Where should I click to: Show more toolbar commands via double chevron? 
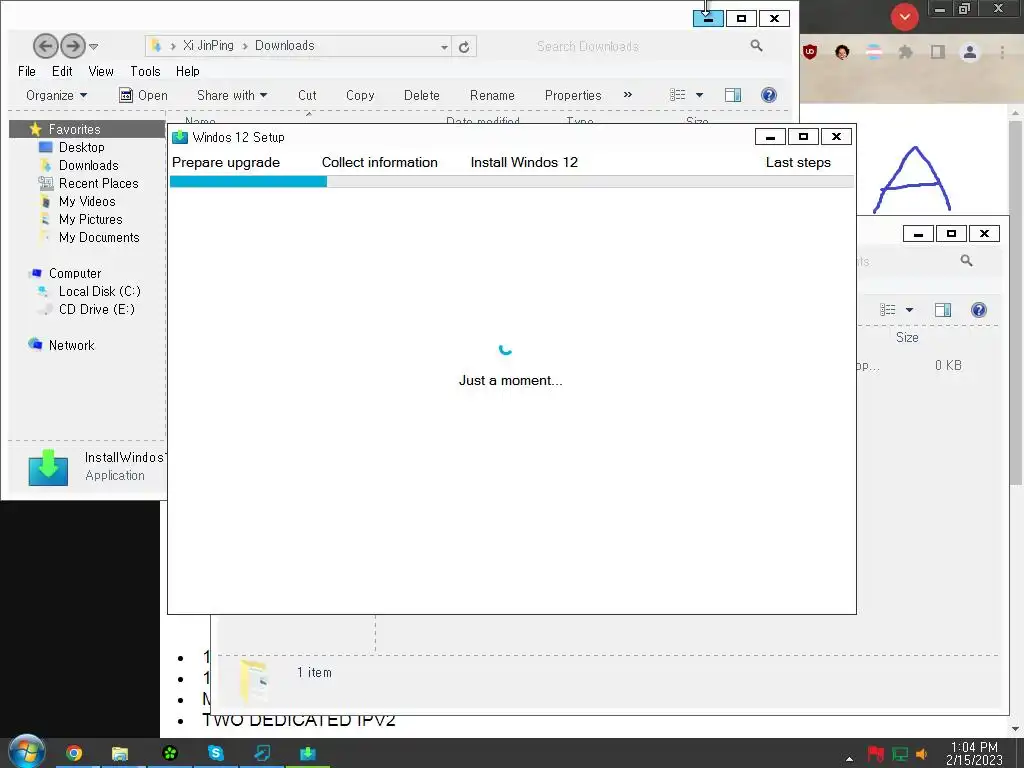coord(628,95)
